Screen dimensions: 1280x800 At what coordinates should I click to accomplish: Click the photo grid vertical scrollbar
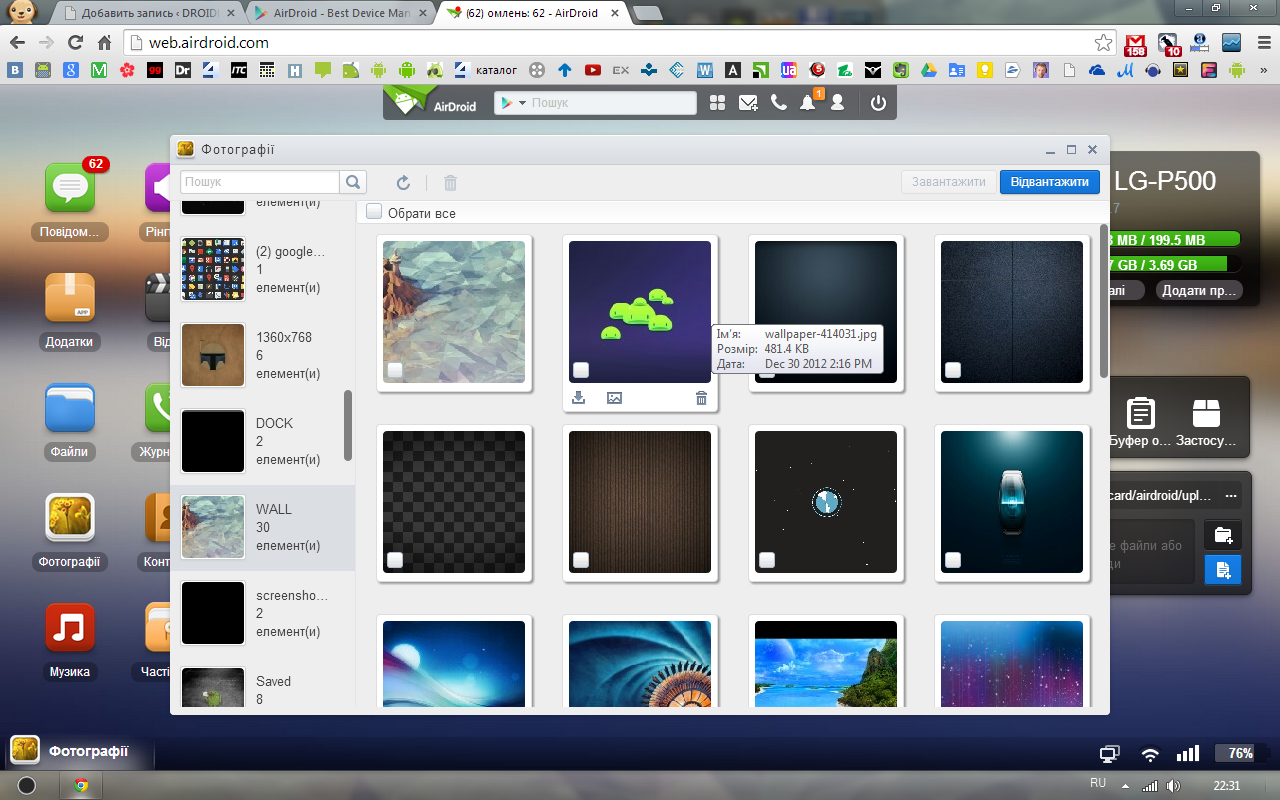point(1104,301)
